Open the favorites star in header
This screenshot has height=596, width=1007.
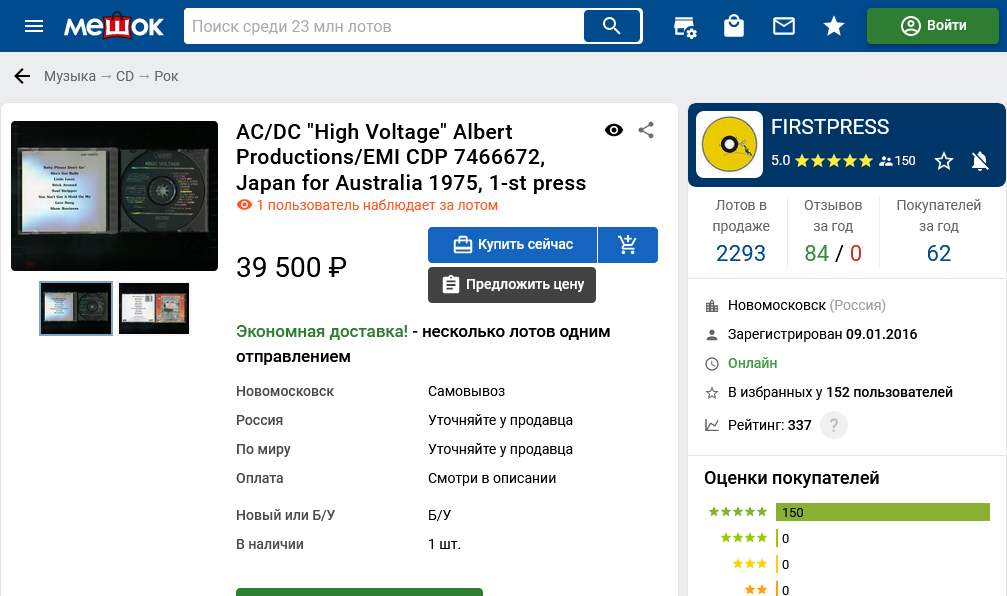[834, 26]
